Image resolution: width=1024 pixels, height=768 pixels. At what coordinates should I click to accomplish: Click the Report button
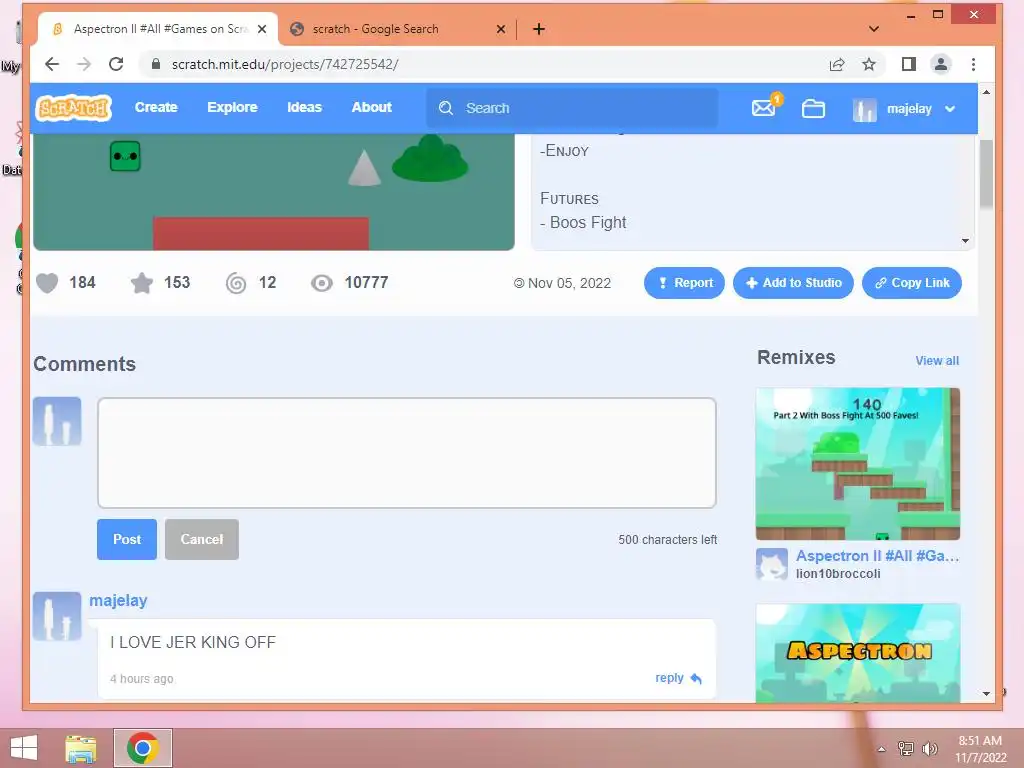[684, 283]
